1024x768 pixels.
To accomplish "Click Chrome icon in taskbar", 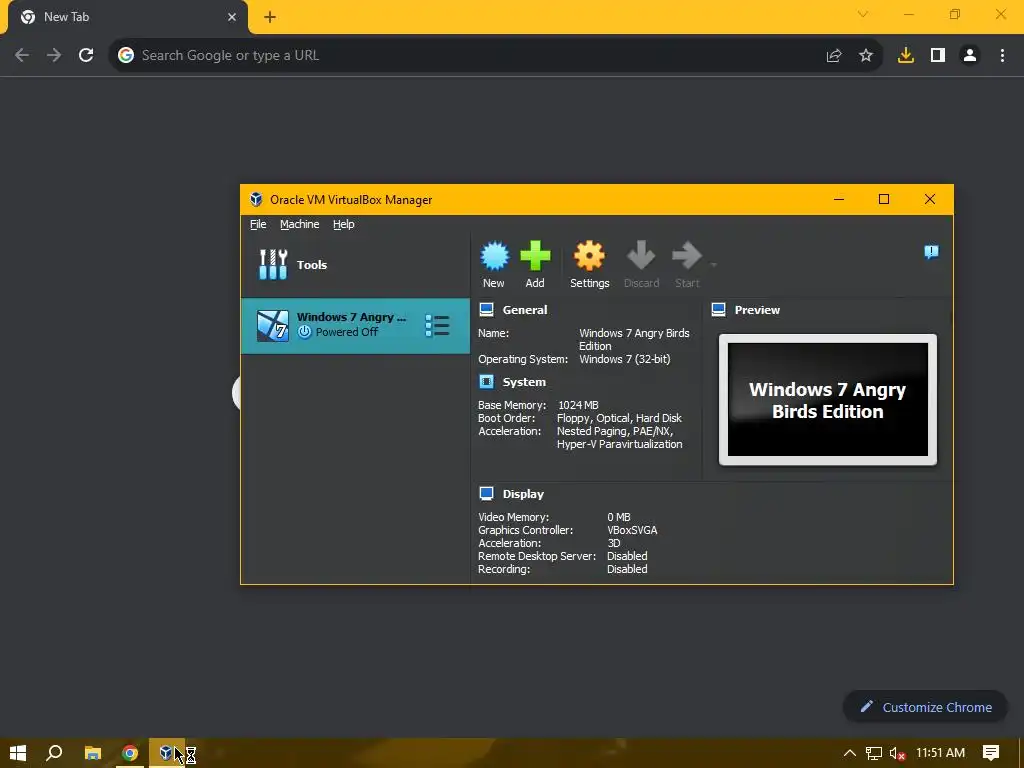I will (130, 753).
